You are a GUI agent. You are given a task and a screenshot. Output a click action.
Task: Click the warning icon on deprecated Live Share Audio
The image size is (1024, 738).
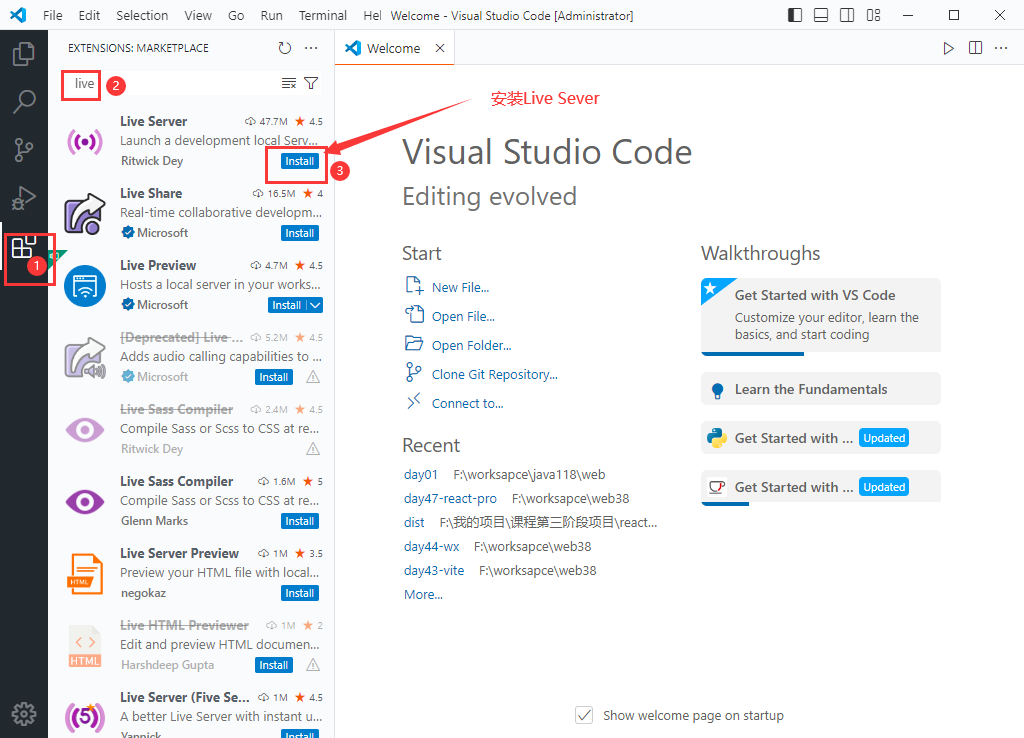click(313, 377)
